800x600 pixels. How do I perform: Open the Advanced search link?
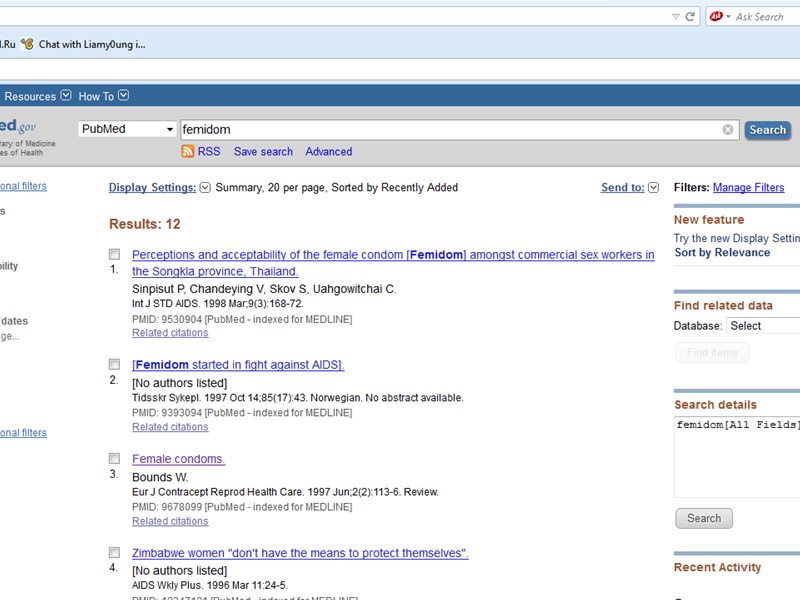click(329, 152)
